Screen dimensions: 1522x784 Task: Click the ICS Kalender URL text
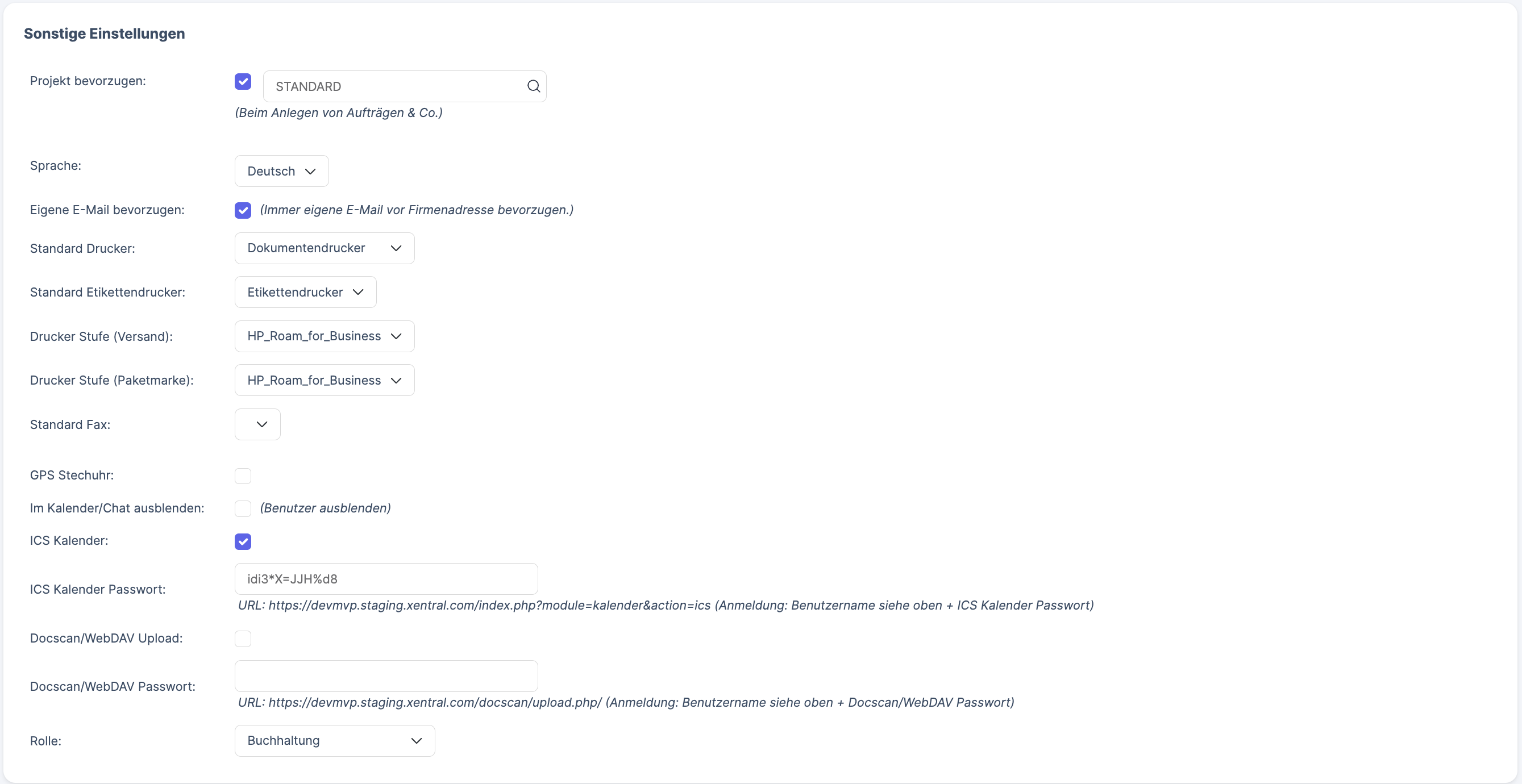[x=666, y=605]
